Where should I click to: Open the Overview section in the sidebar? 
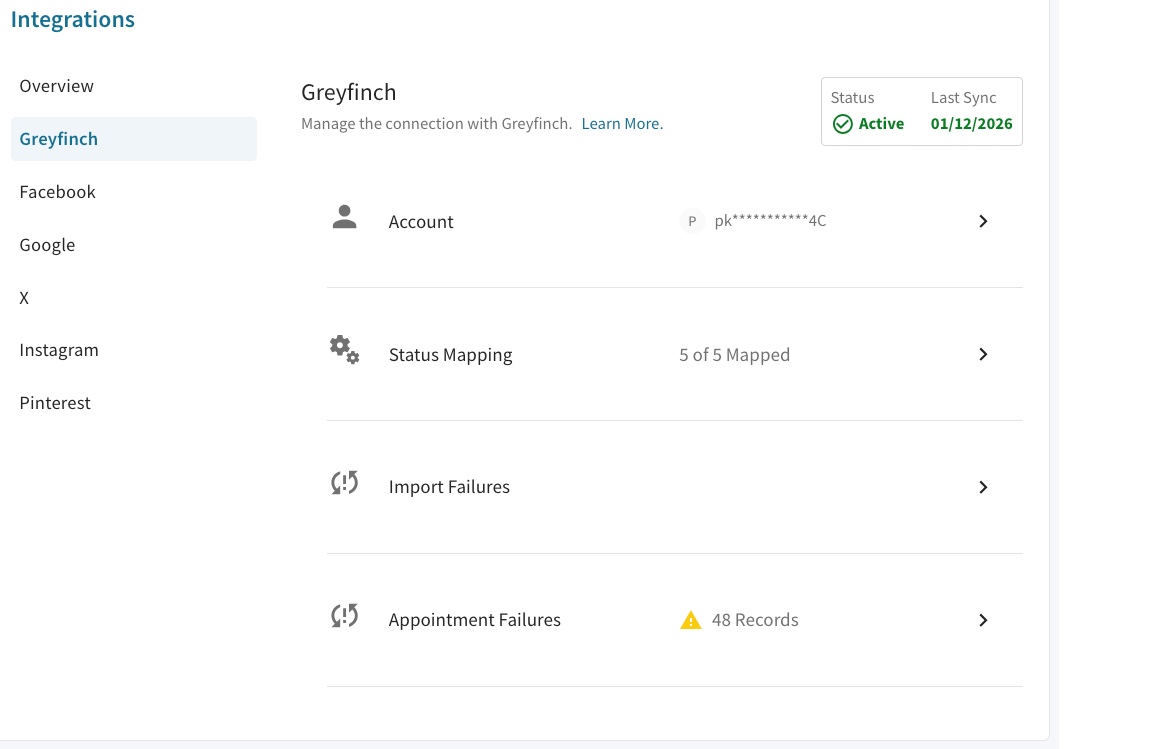point(134,86)
